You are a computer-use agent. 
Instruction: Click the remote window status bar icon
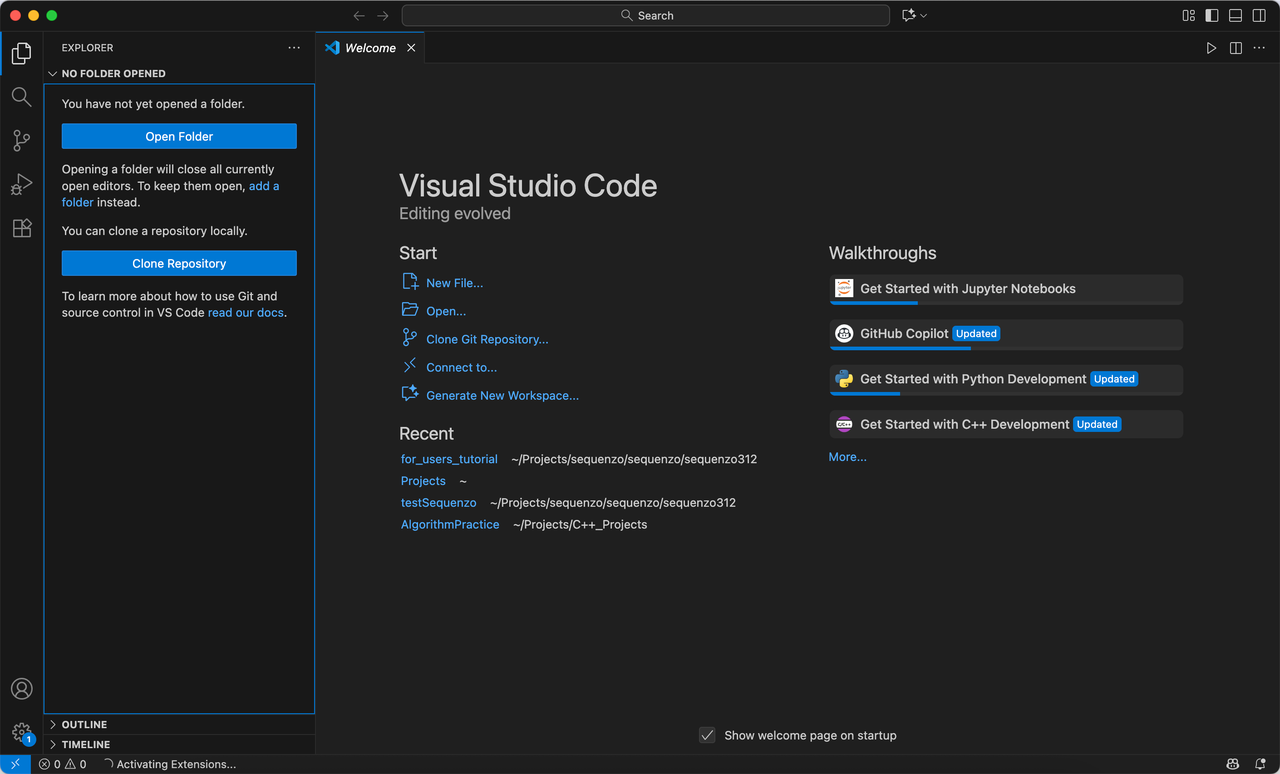pos(15,764)
